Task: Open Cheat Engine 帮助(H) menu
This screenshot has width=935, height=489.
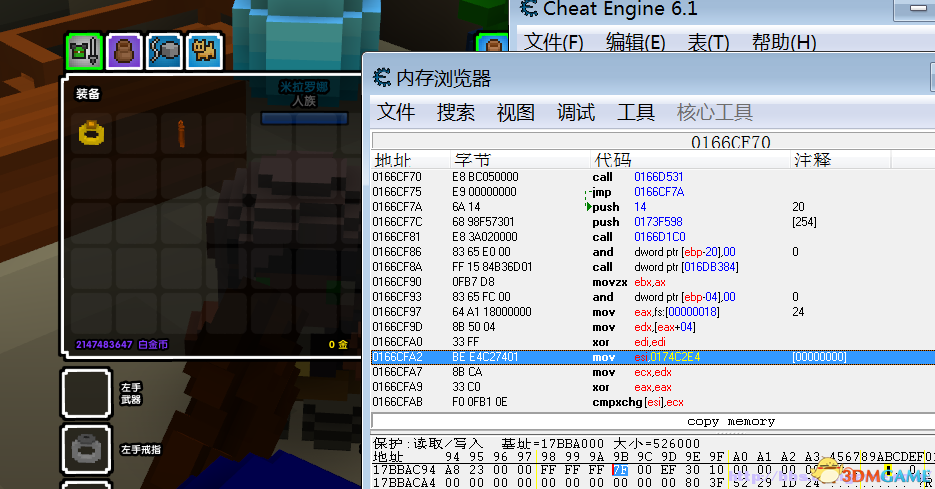Action: click(784, 42)
